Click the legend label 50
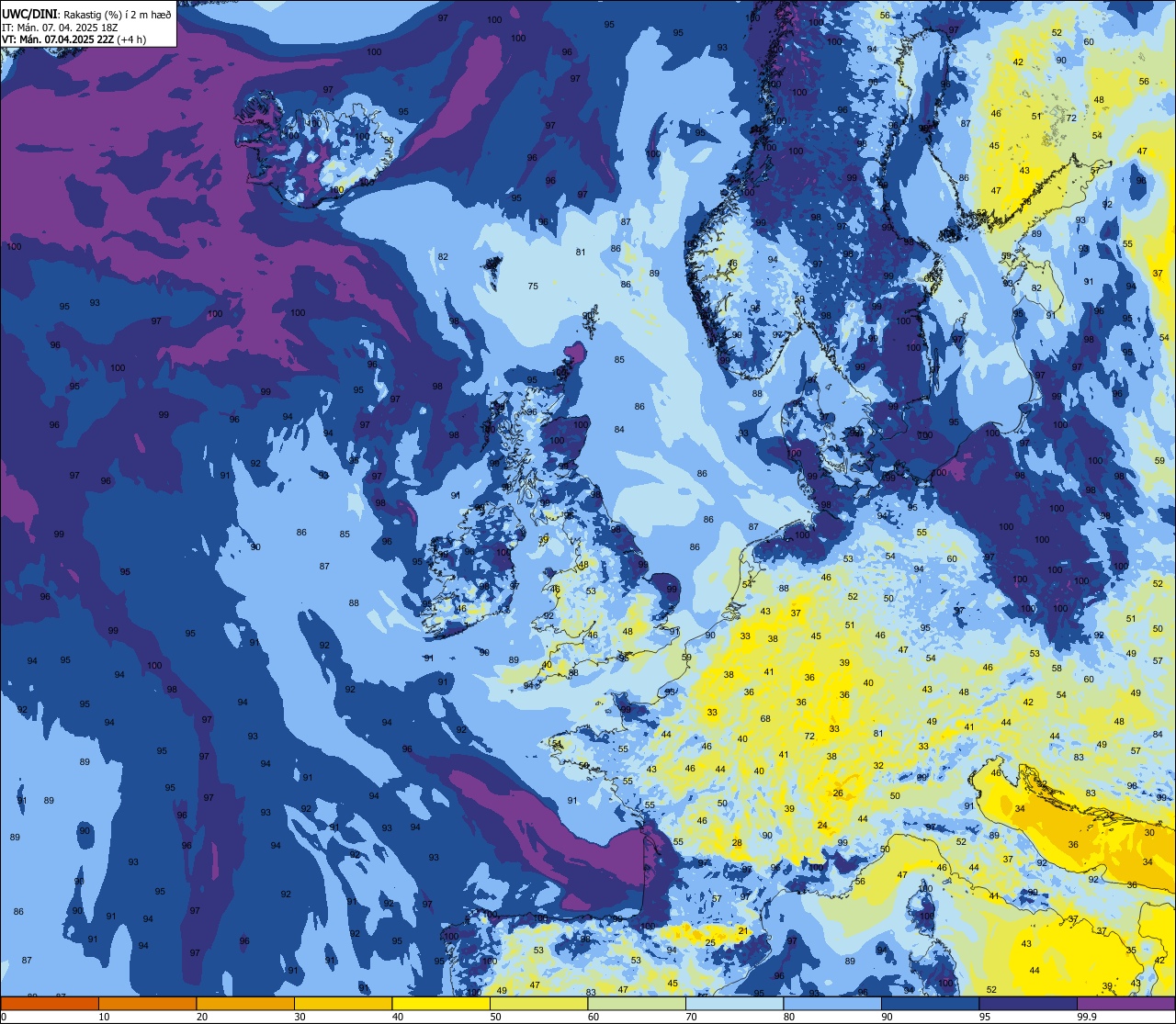 pos(495,1017)
